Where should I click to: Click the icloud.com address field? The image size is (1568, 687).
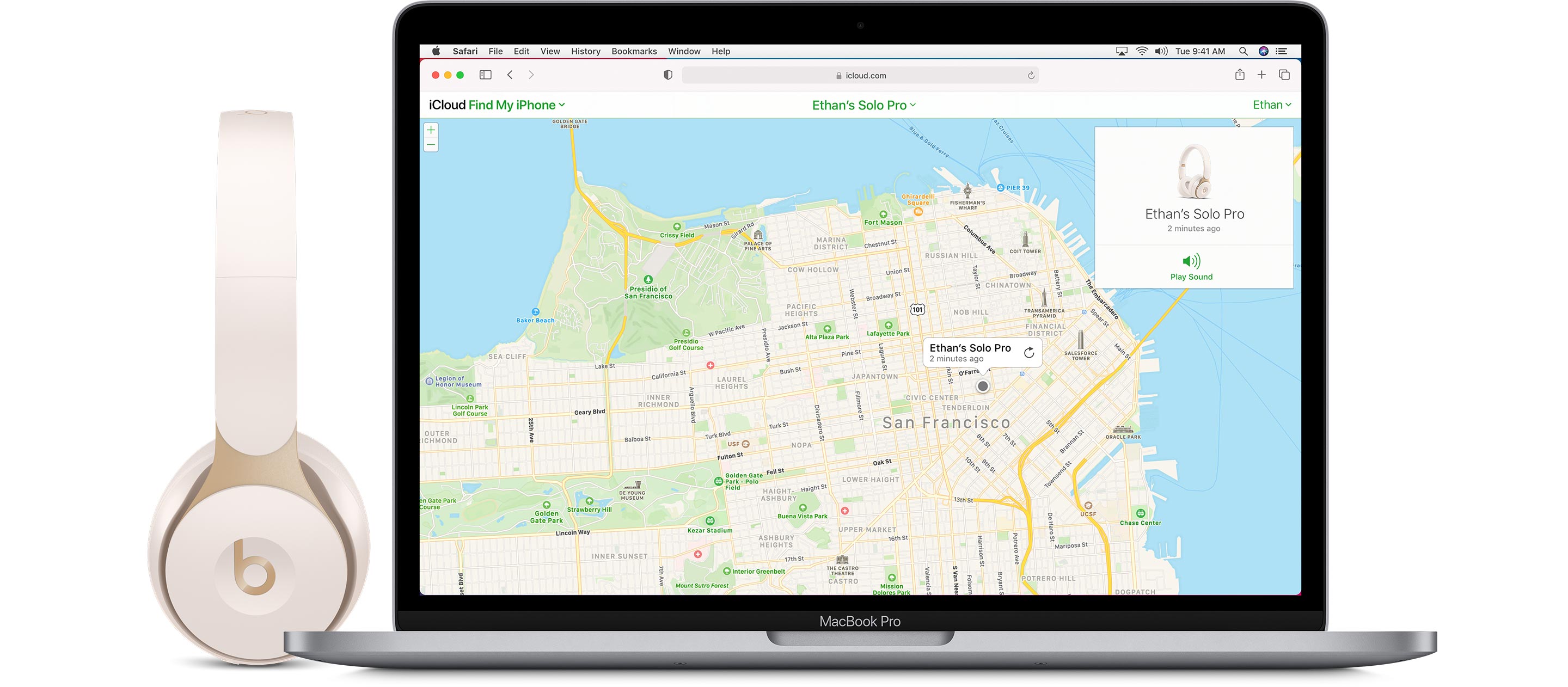click(x=865, y=76)
